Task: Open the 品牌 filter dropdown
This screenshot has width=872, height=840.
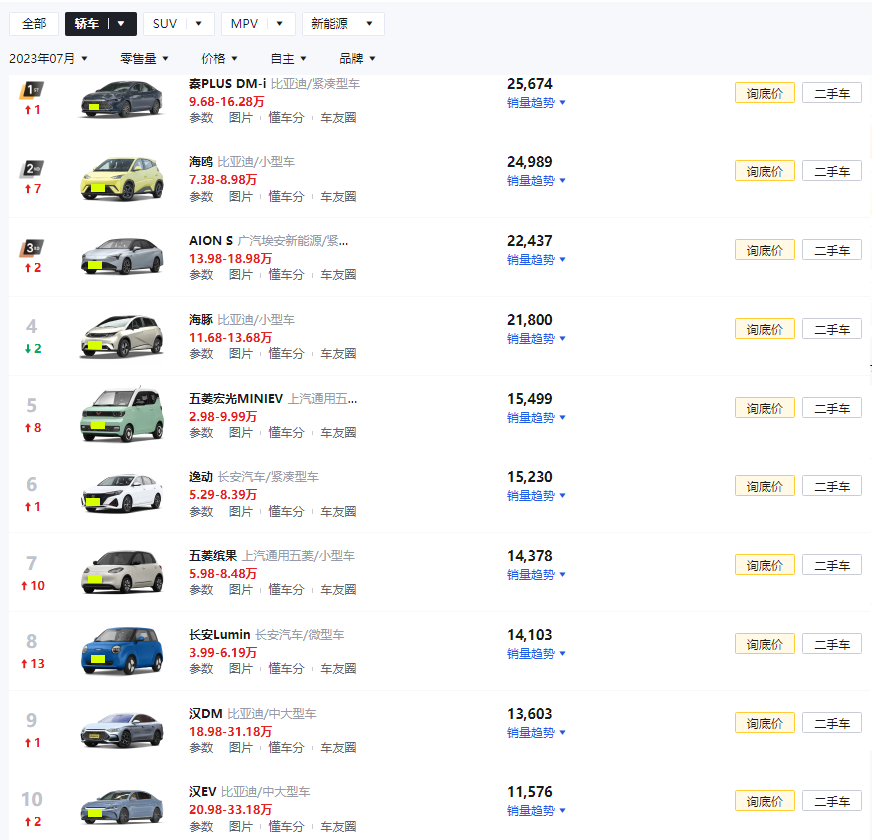Action: 357,58
